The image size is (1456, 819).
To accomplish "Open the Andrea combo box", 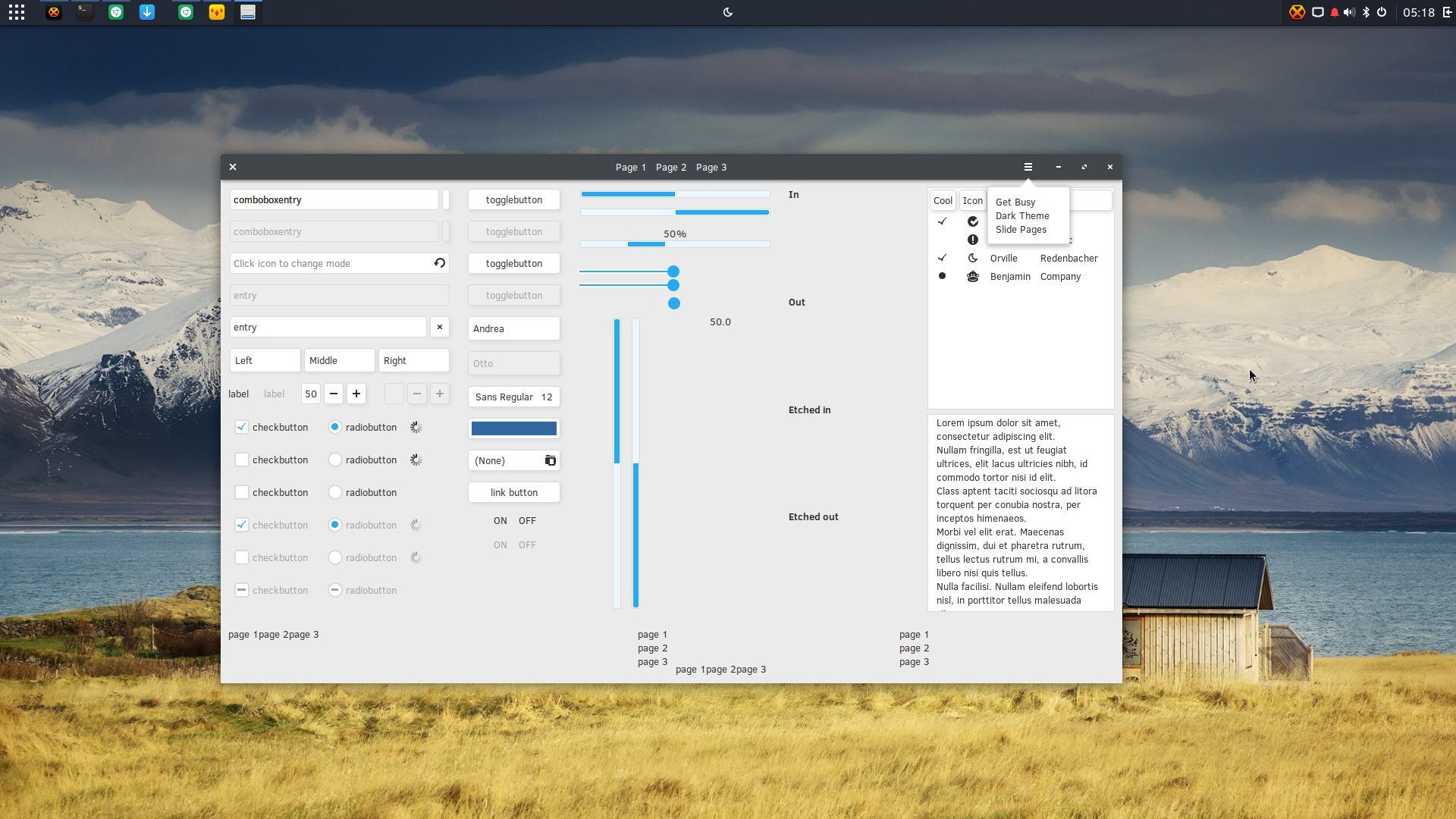I will 514,328.
